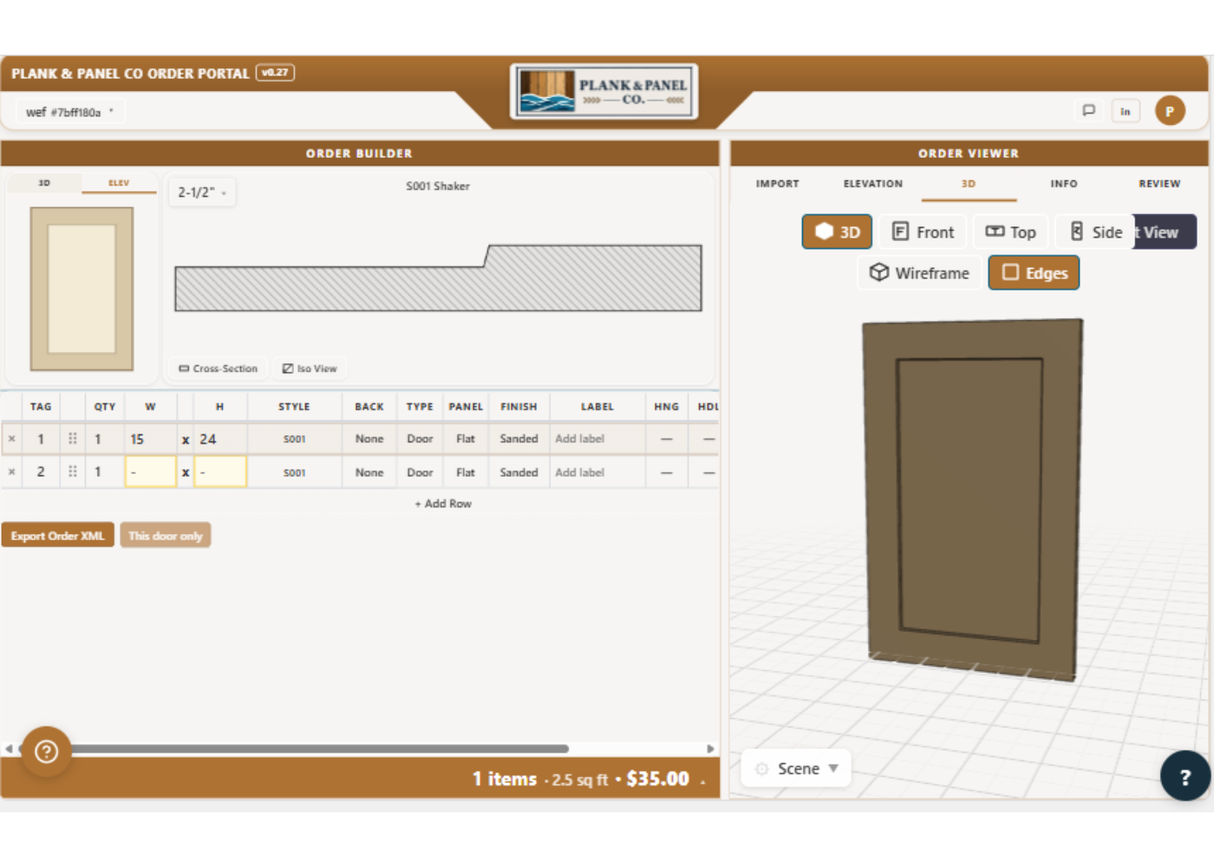Screen dimensions: 1214x867
Task: Open the user profile avatar P
Action: (1170, 111)
